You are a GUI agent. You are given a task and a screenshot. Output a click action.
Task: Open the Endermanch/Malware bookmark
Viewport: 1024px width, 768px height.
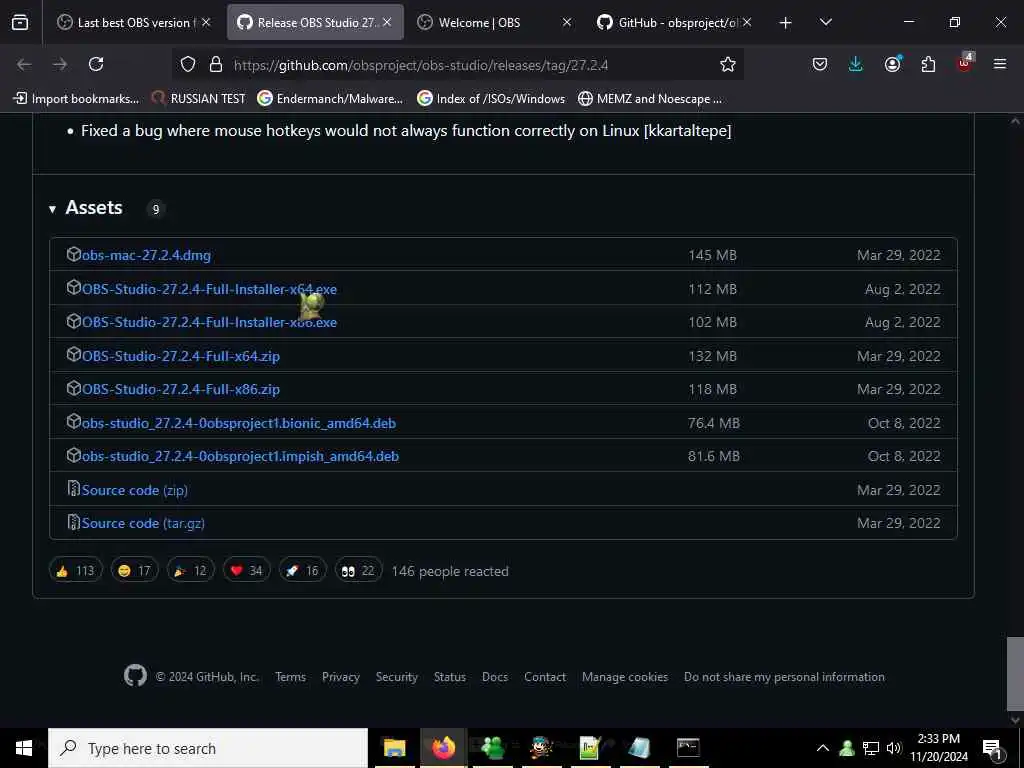(x=330, y=99)
